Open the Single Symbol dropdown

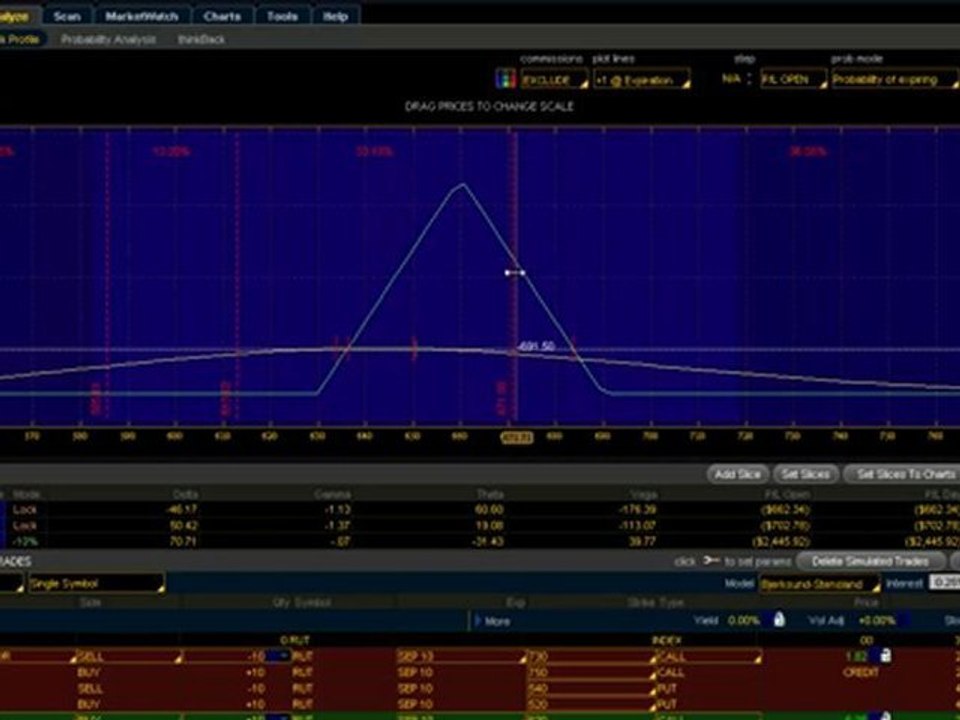pos(96,583)
